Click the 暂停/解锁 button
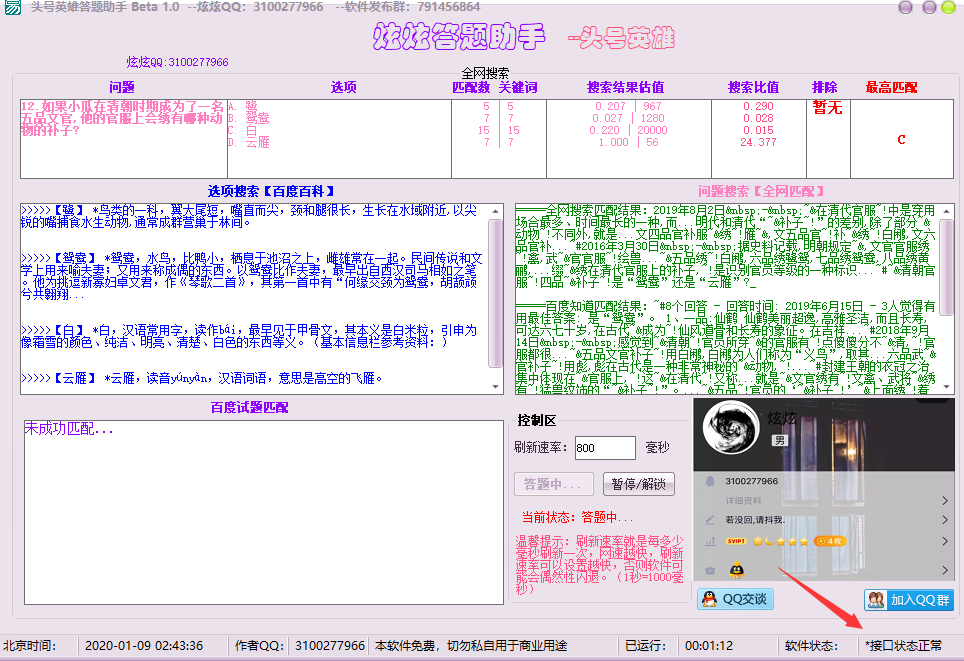 [639, 484]
